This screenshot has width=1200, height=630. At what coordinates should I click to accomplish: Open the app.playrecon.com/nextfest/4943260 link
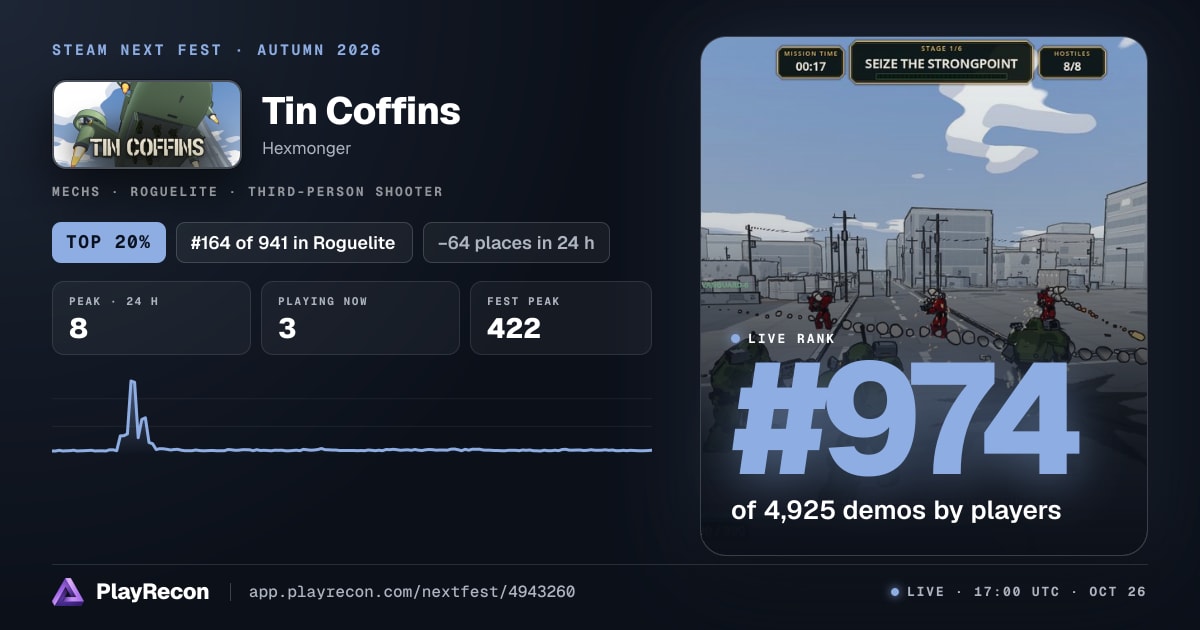click(x=412, y=592)
